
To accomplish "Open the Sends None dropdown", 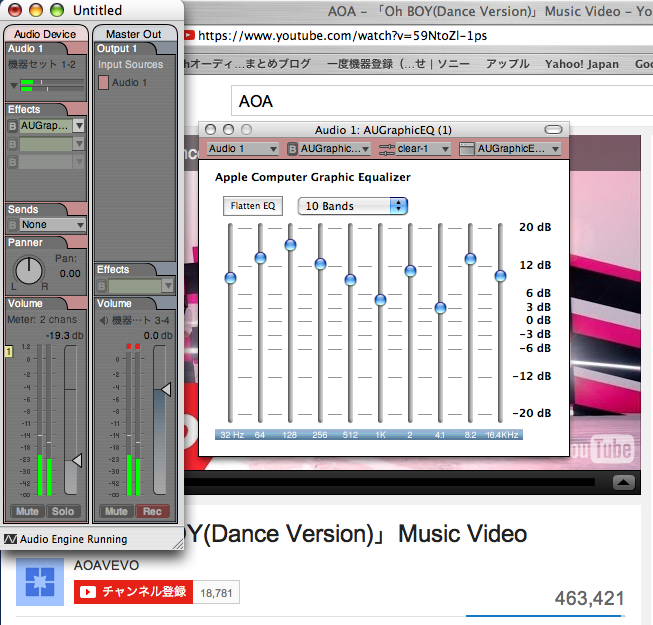I will pos(52,224).
